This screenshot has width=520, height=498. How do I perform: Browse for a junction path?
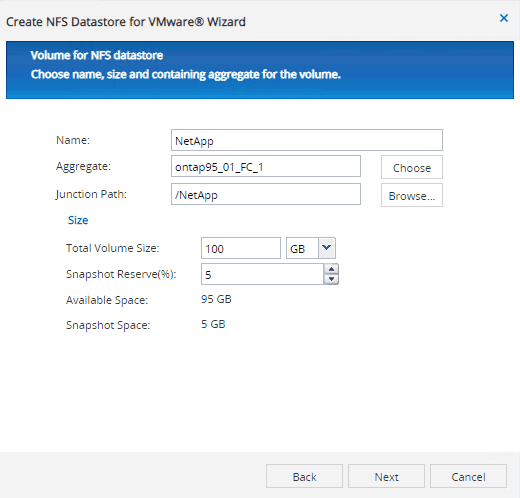pyautogui.click(x=412, y=195)
